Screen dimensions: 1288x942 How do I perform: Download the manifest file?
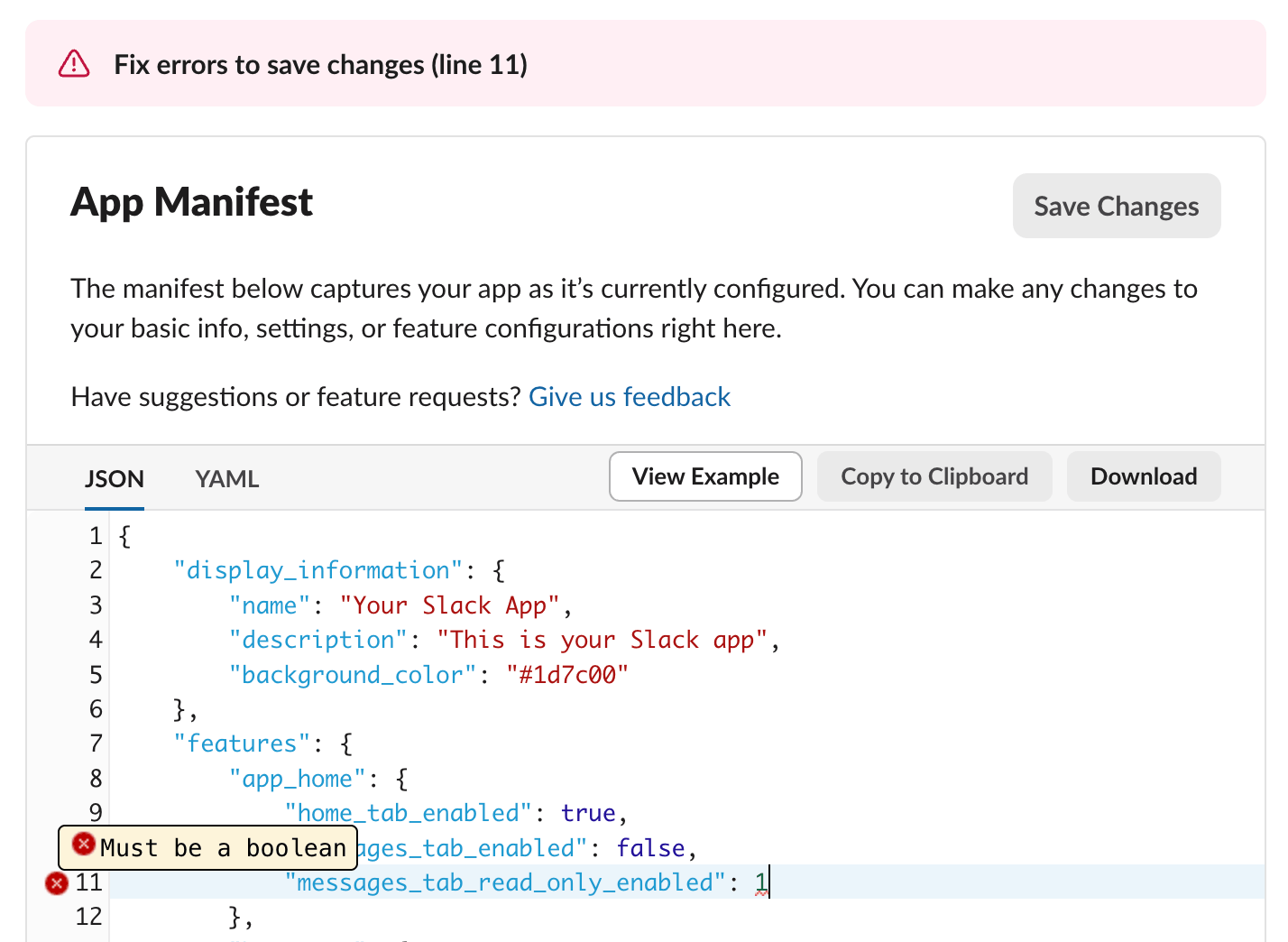[1143, 476]
